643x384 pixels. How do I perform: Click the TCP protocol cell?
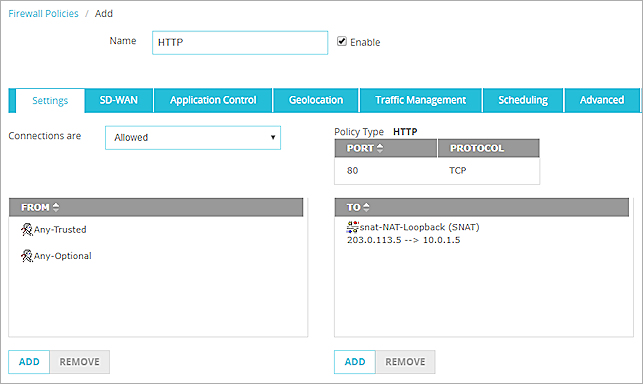click(x=458, y=170)
